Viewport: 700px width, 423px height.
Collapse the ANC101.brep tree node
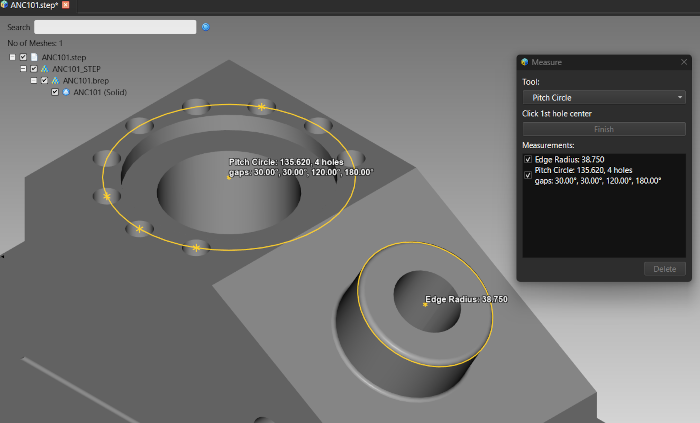(34, 80)
